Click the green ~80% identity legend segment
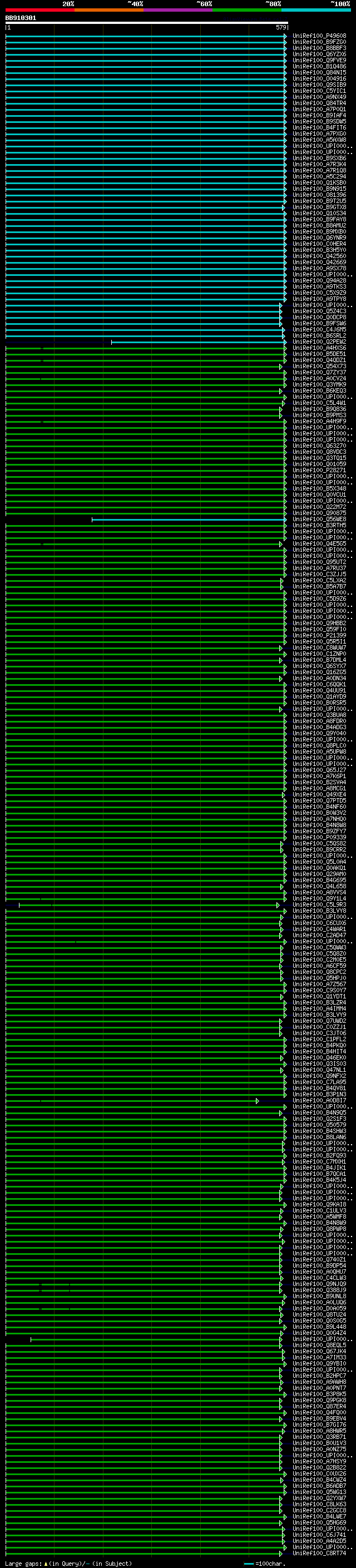 click(247, 10)
